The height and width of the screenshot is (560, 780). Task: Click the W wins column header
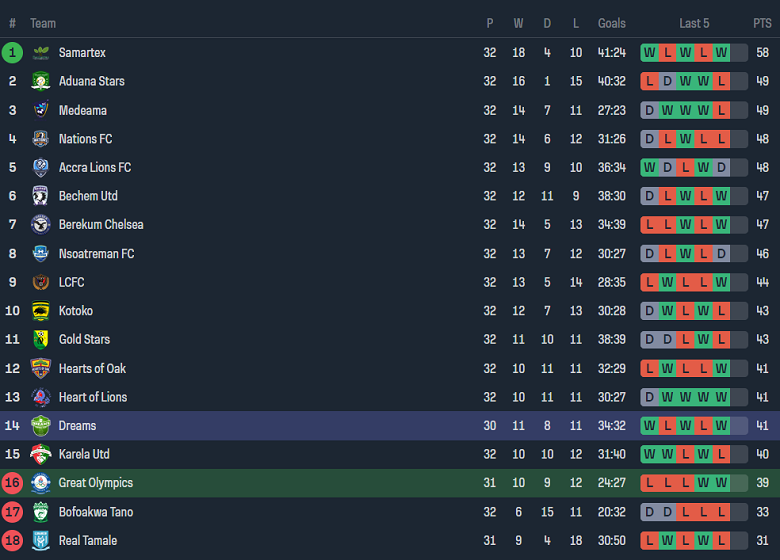[519, 23]
